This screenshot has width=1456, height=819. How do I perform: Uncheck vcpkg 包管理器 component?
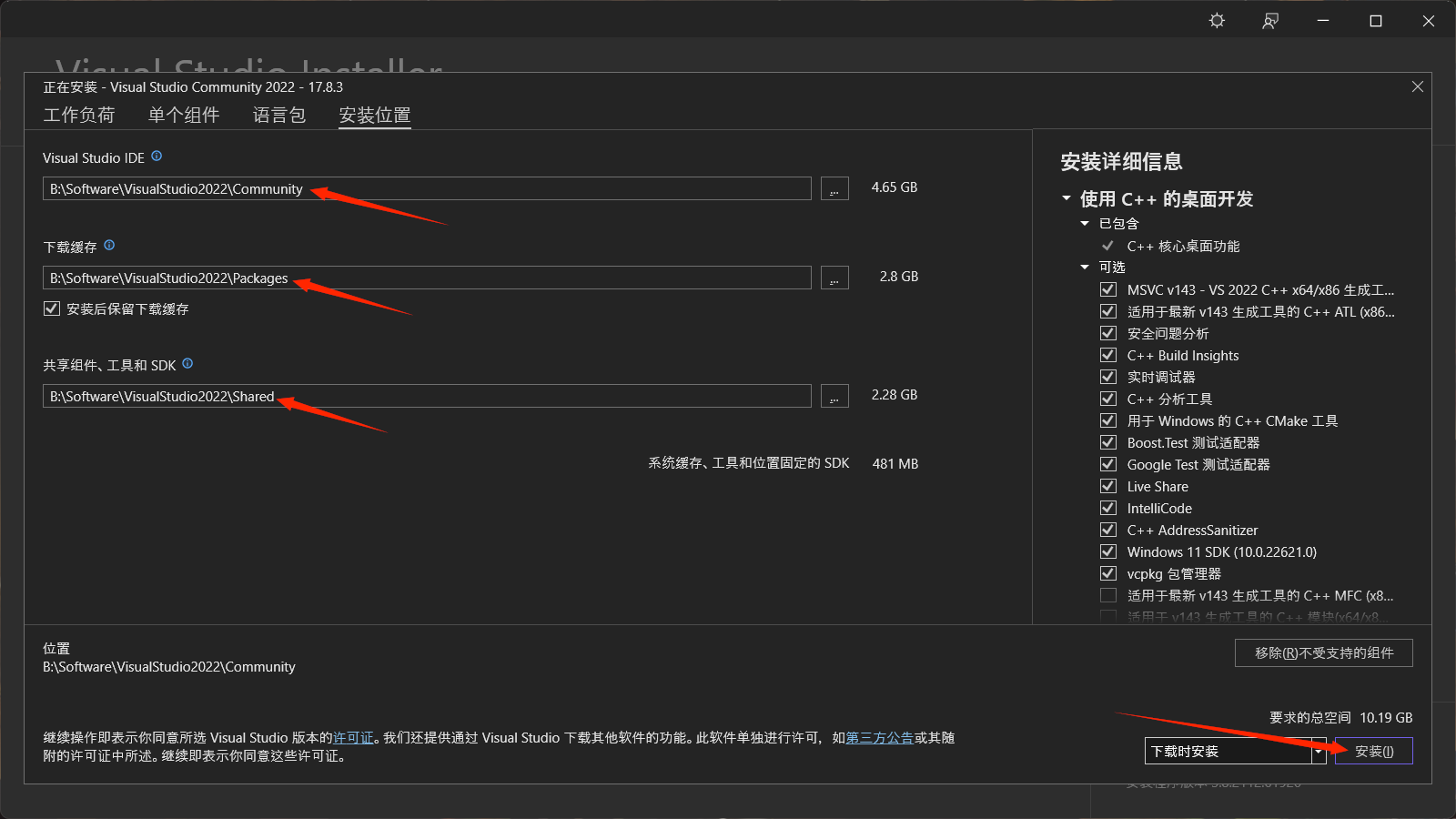1108,573
